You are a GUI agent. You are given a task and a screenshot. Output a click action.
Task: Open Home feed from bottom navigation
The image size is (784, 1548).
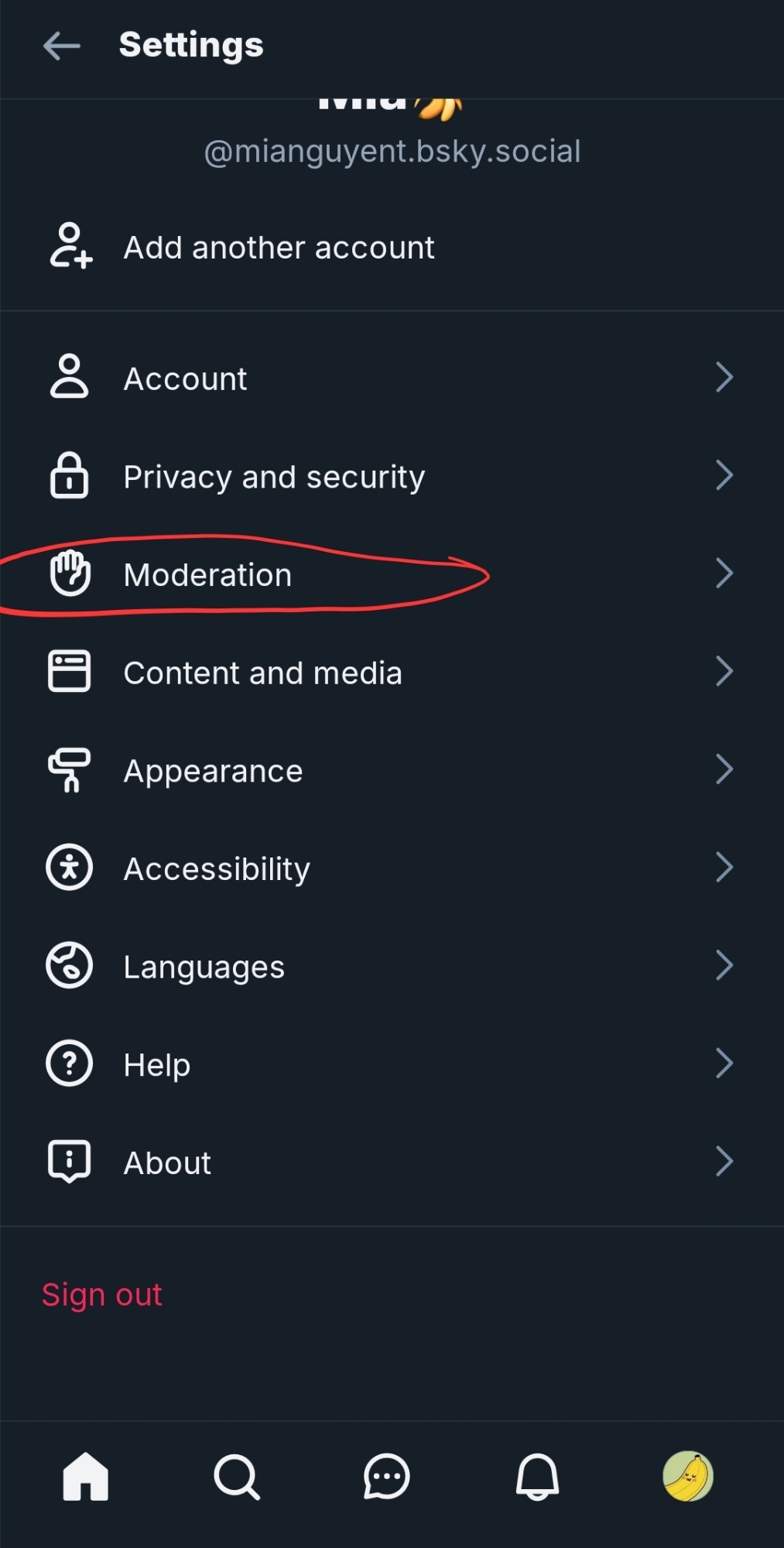[x=85, y=1476]
